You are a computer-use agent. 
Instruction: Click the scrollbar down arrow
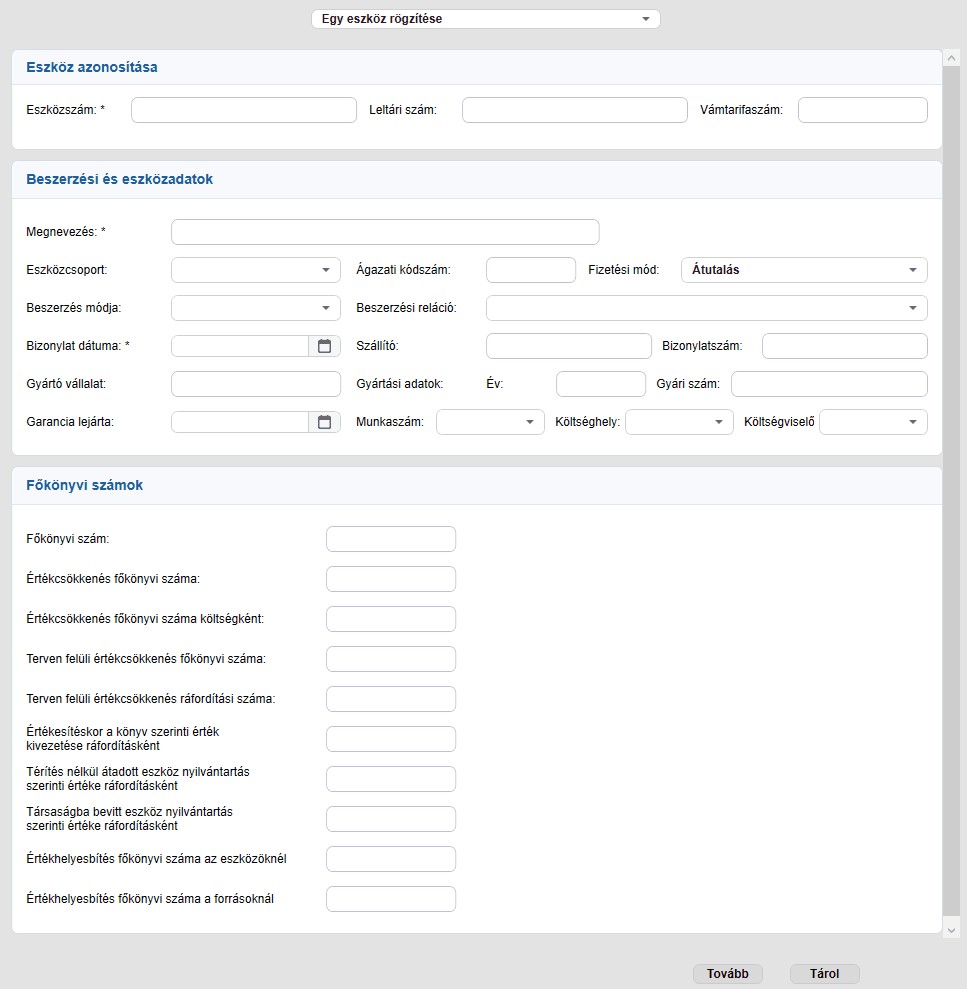point(951,930)
